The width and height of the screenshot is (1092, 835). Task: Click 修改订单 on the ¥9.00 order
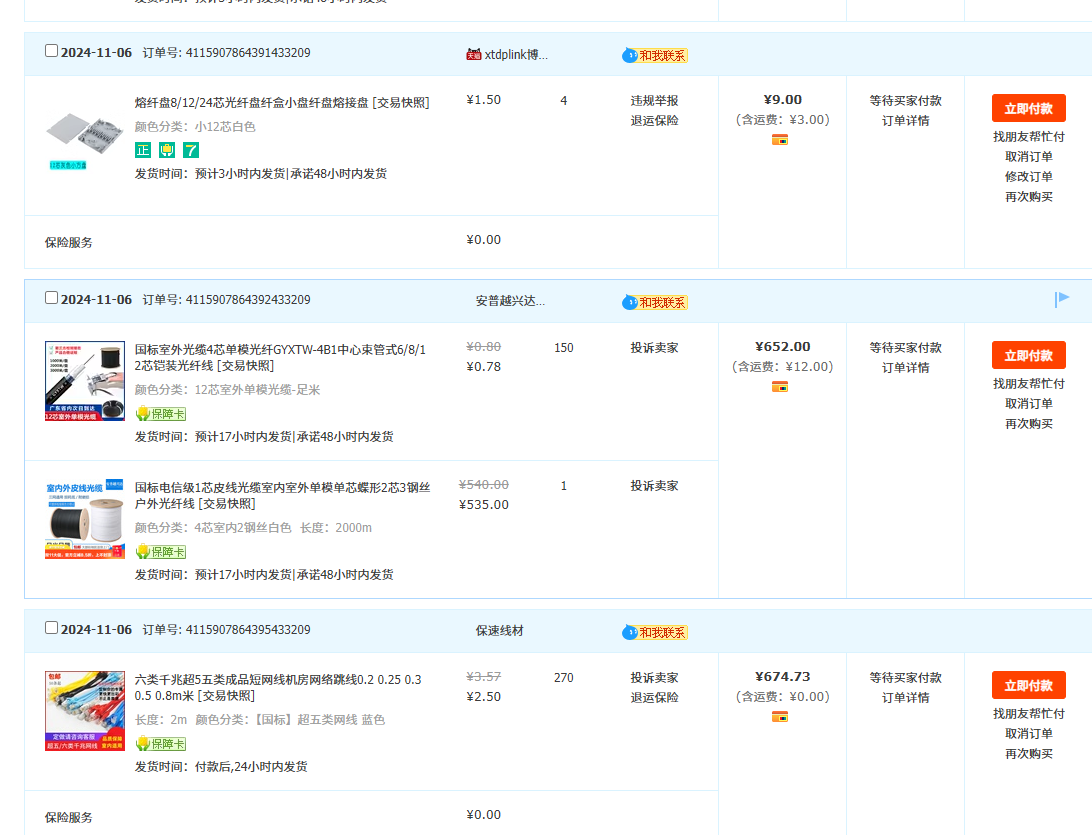[x=1029, y=177]
